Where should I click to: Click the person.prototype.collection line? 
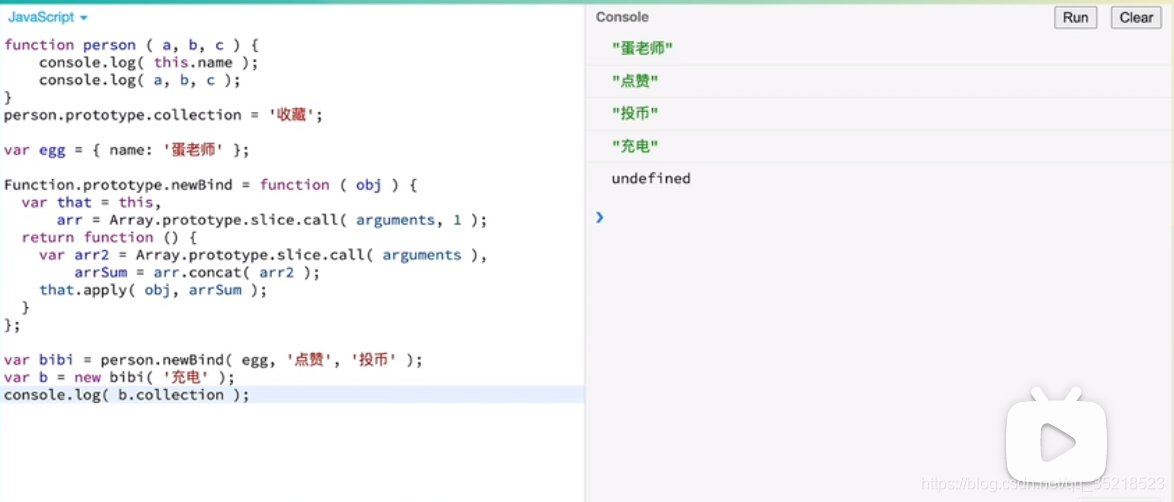pos(162,115)
